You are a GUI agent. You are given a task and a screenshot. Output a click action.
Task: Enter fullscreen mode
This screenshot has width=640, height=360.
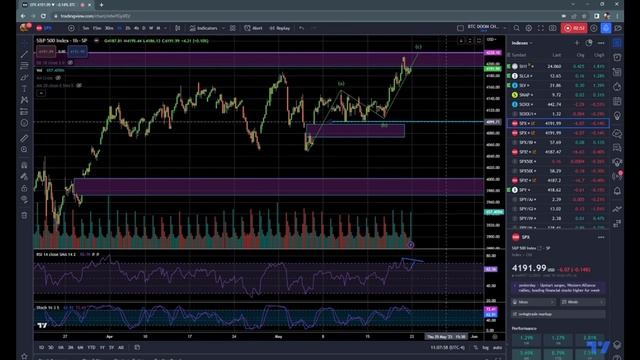[540, 28]
